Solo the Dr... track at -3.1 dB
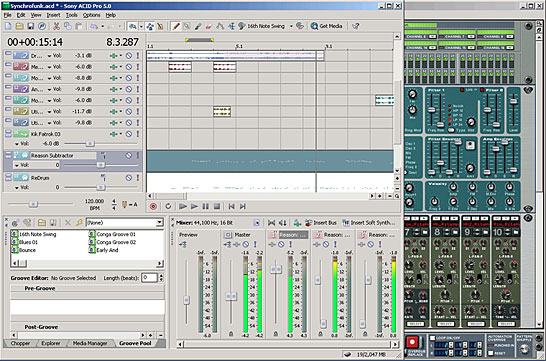Image resolution: width=546 pixels, height=361 pixels. click(138, 55)
